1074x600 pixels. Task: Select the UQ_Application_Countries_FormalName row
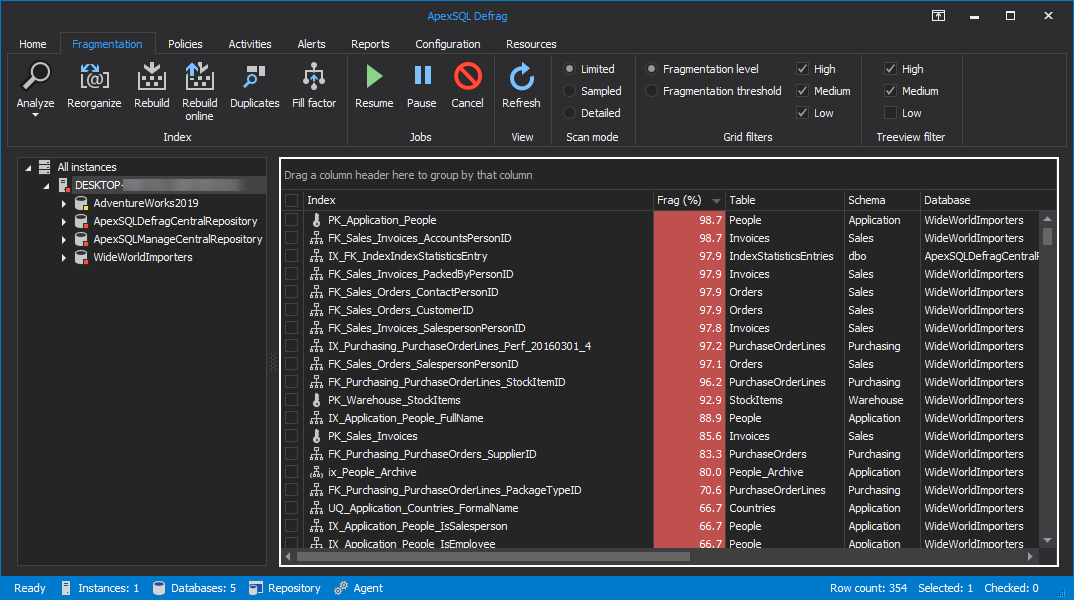662,508
